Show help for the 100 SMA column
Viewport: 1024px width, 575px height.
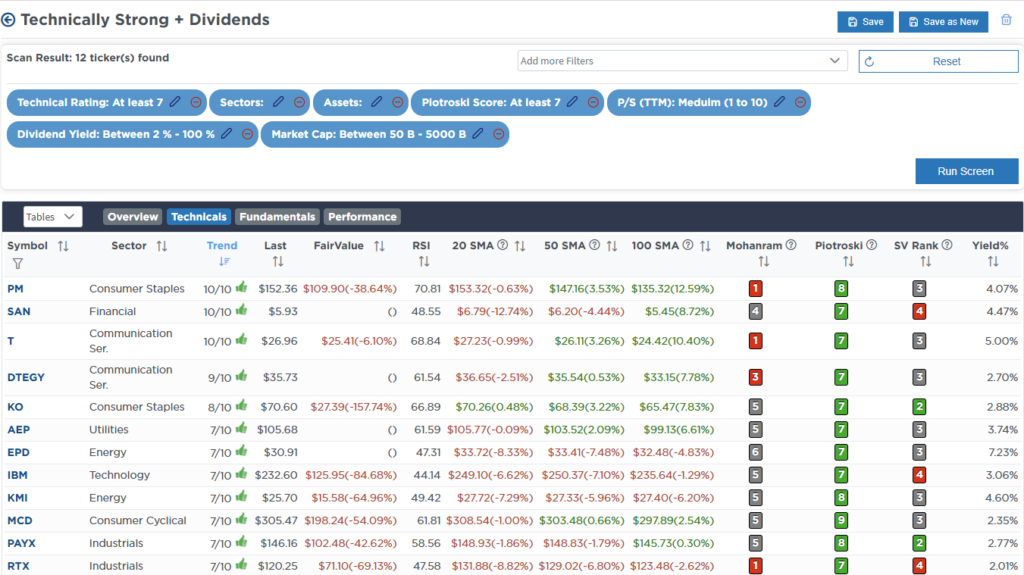click(688, 245)
